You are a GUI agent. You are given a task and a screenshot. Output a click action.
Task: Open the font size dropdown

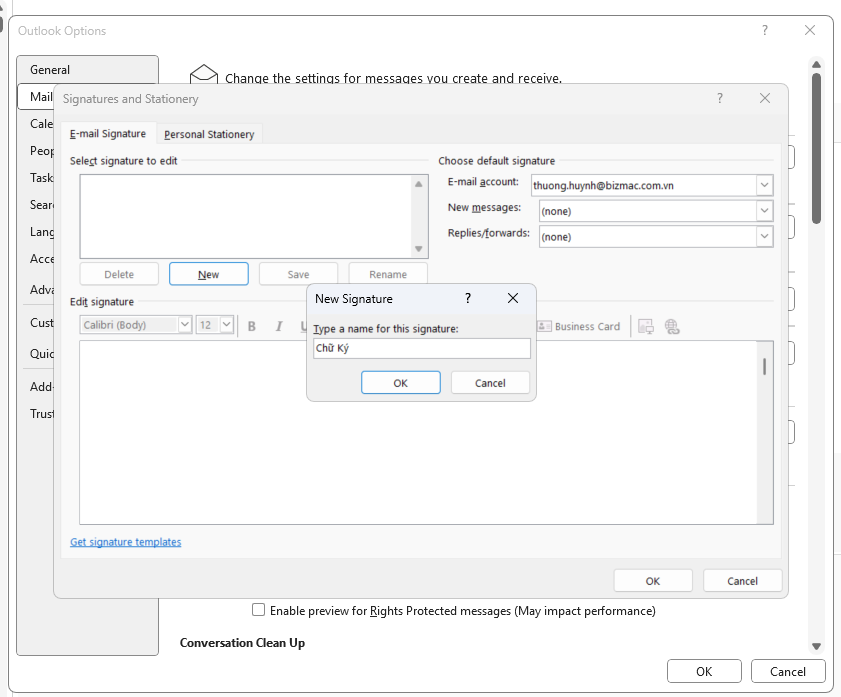[x=226, y=325]
